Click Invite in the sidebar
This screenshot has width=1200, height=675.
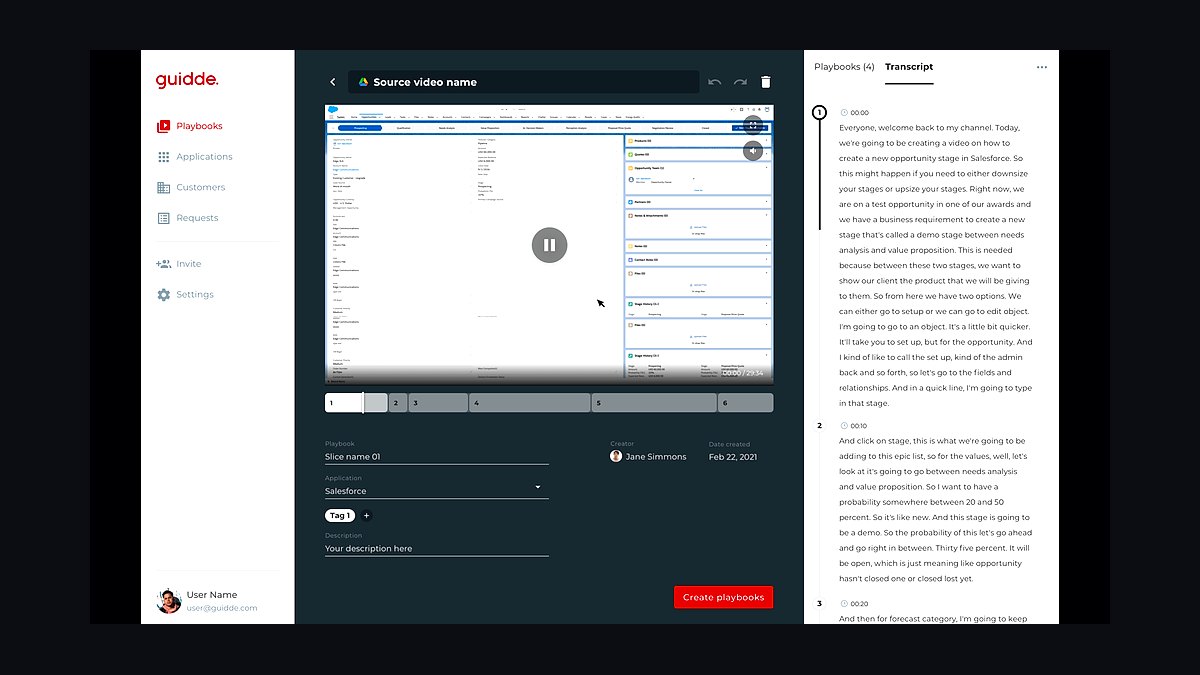[x=179, y=264]
